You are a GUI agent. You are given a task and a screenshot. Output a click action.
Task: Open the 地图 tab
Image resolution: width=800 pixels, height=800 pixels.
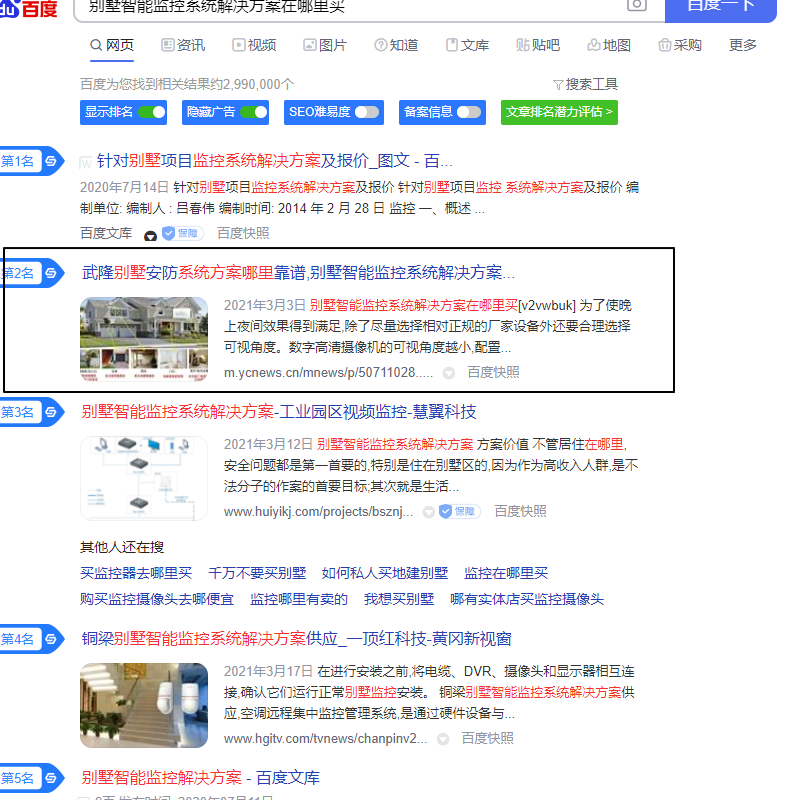[x=609, y=45]
